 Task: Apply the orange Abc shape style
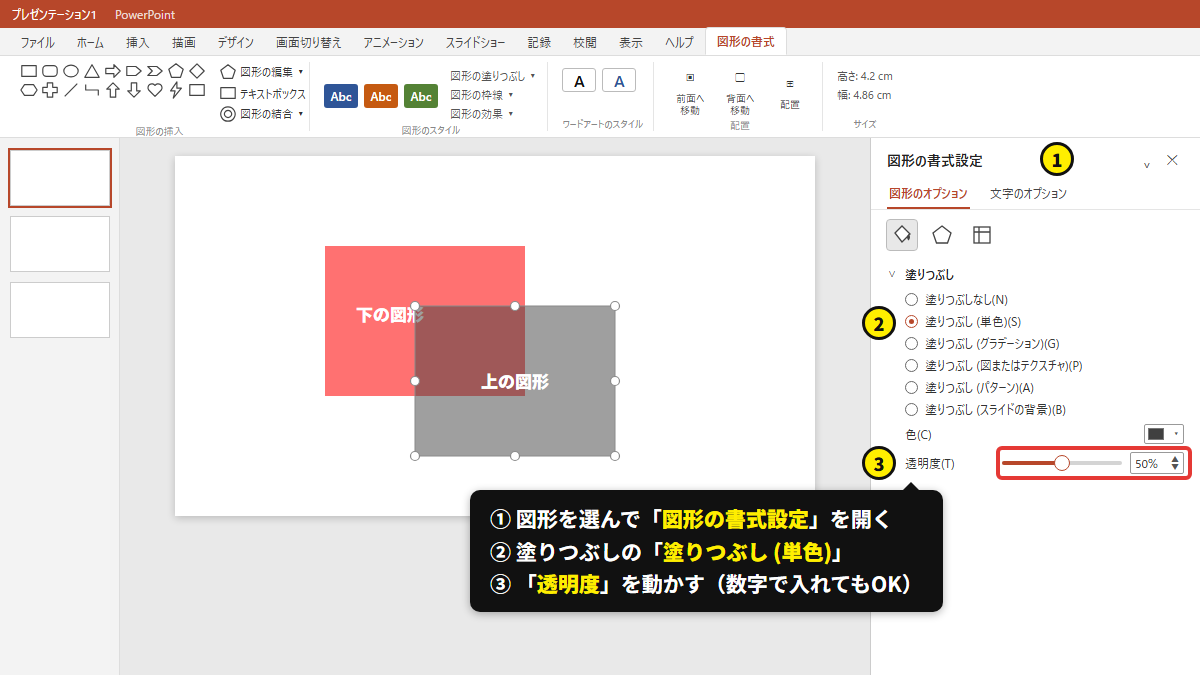pos(381,96)
